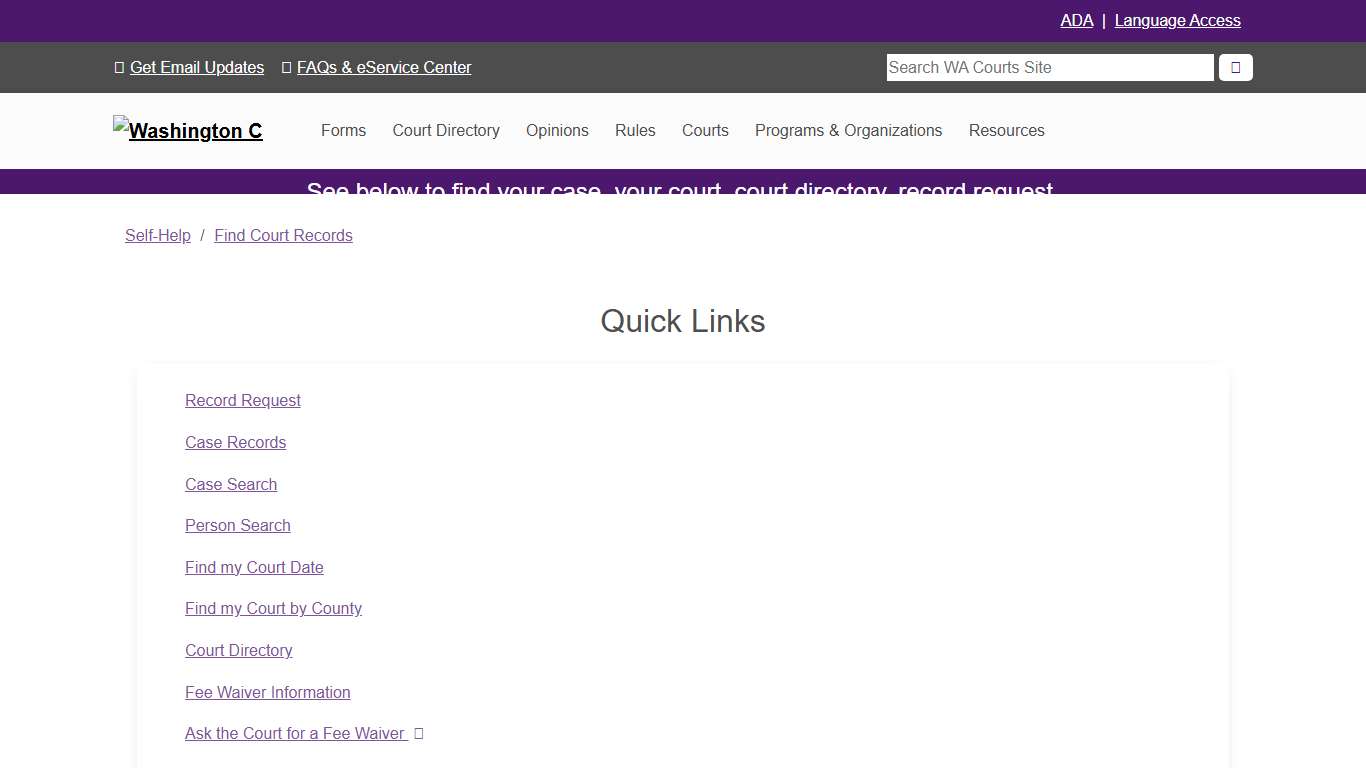
Task: Click the Search WA Courts Site field
Action: coord(1049,68)
